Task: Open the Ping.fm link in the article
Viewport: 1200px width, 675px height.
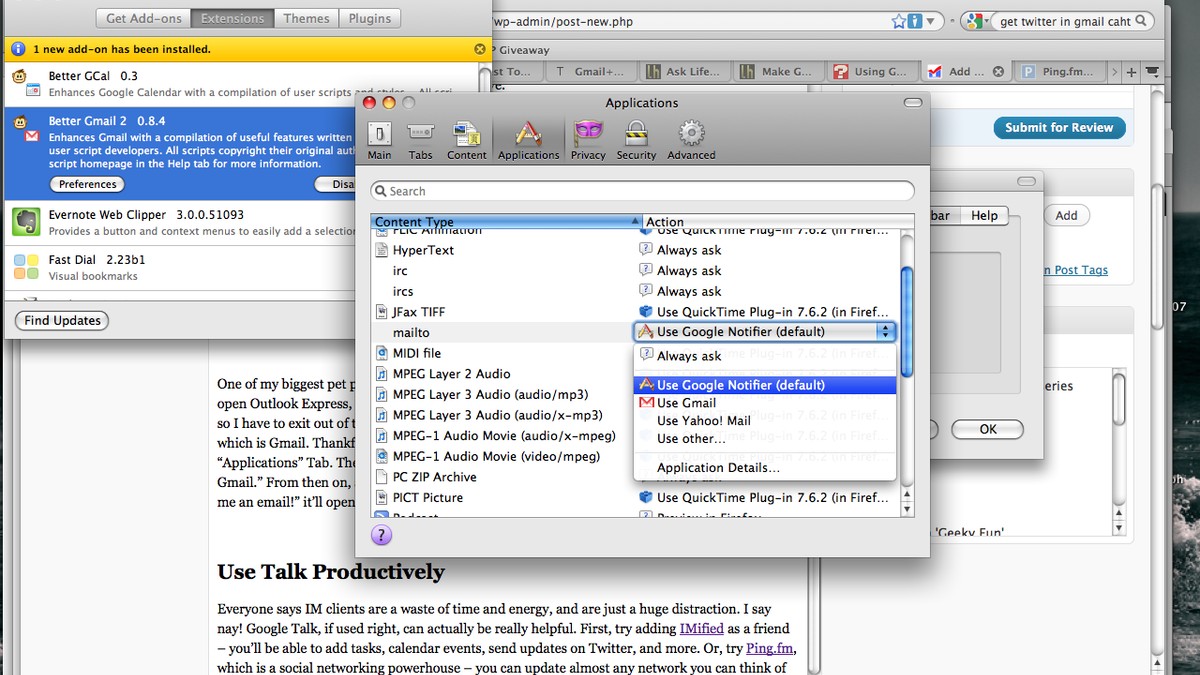Action: 770,648
